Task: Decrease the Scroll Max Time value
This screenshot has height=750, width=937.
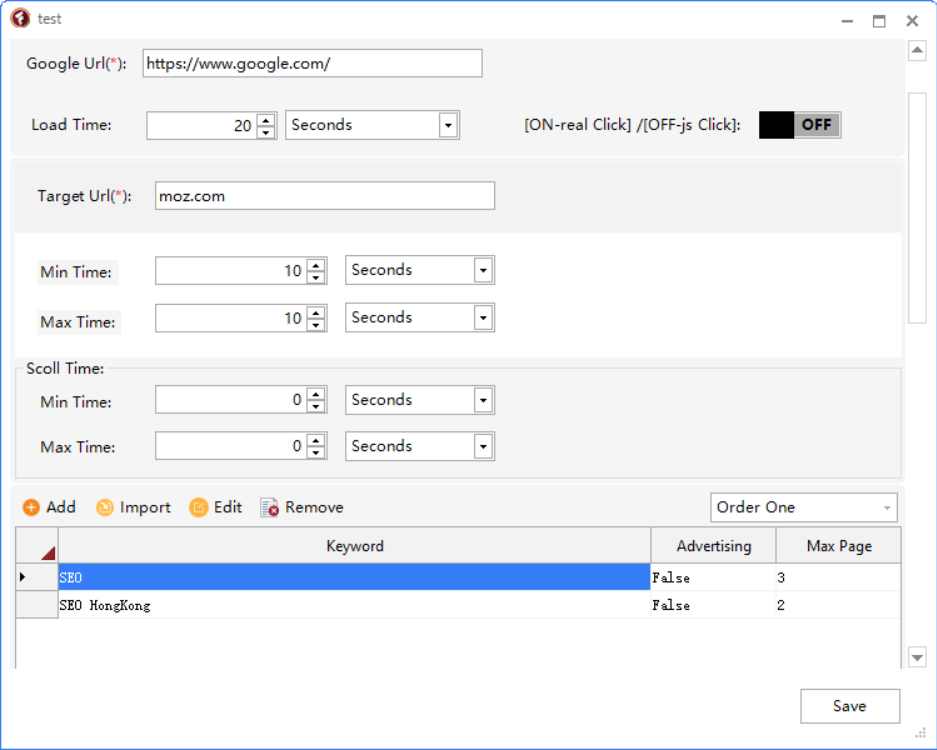Action: click(316, 453)
